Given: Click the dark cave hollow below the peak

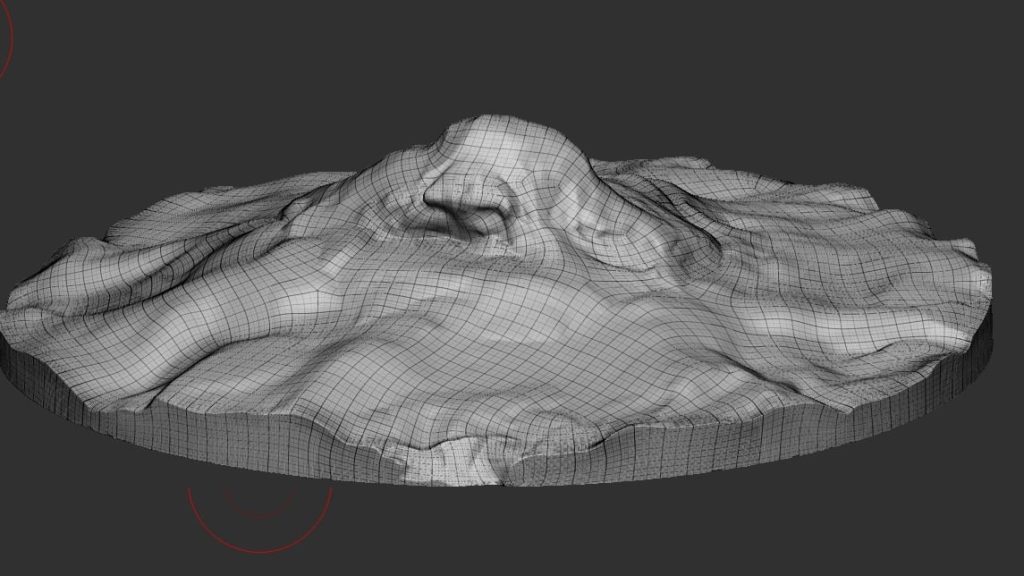Looking at the screenshot, I should (x=466, y=217).
